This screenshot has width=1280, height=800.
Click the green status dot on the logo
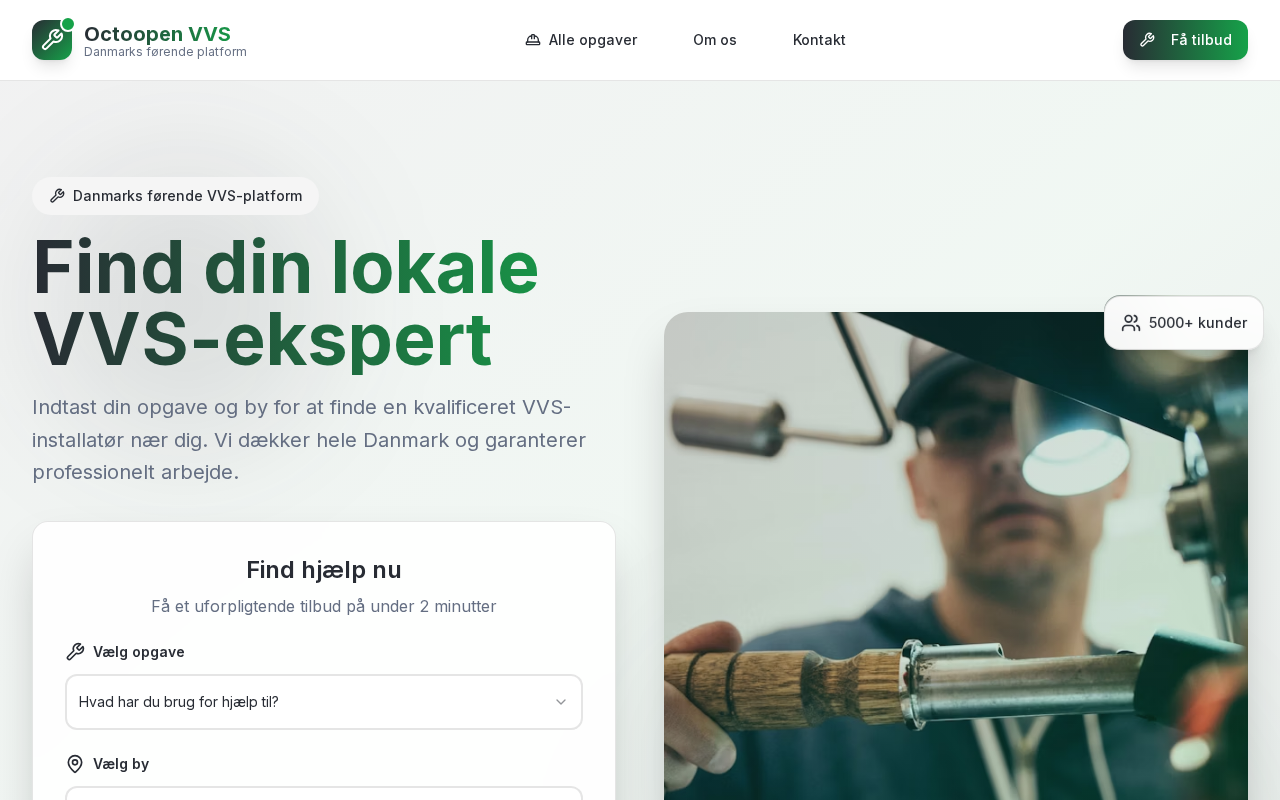(x=68, y=24)
